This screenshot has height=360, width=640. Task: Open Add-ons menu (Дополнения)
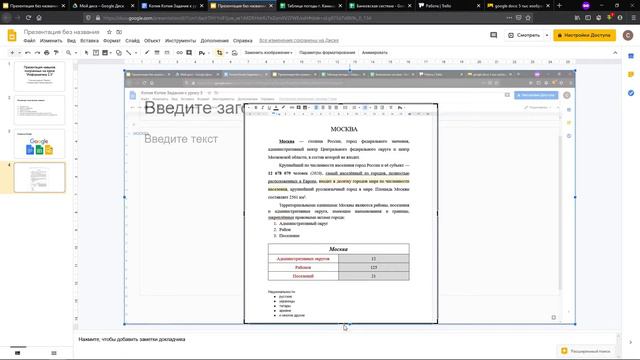click(x=214, y=41)
